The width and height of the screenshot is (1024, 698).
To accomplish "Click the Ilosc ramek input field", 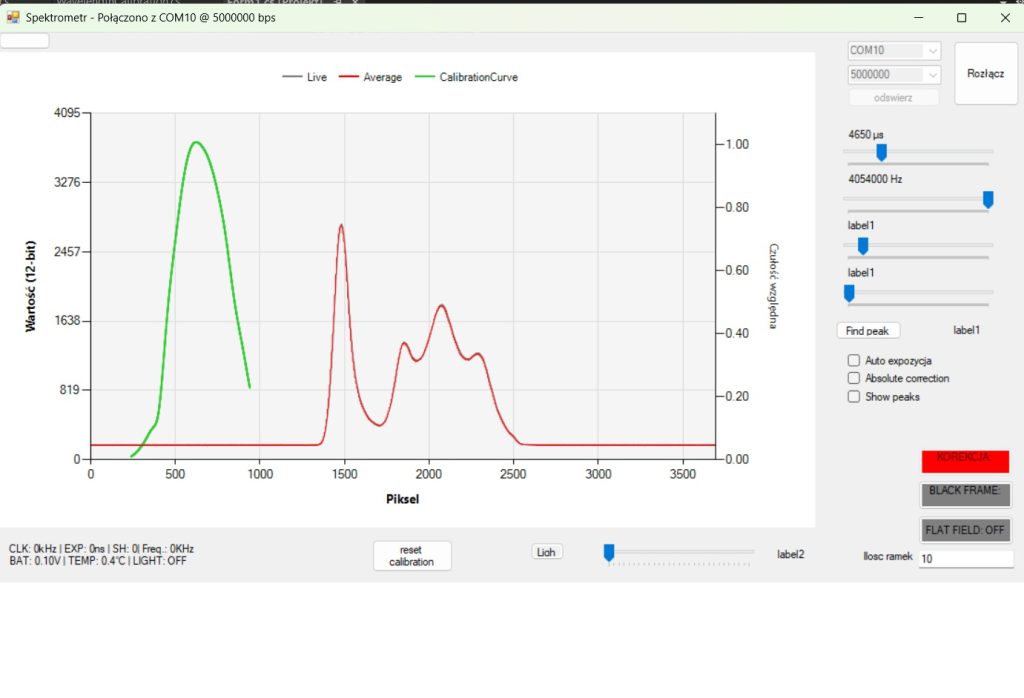I will [x=965, y=559].
